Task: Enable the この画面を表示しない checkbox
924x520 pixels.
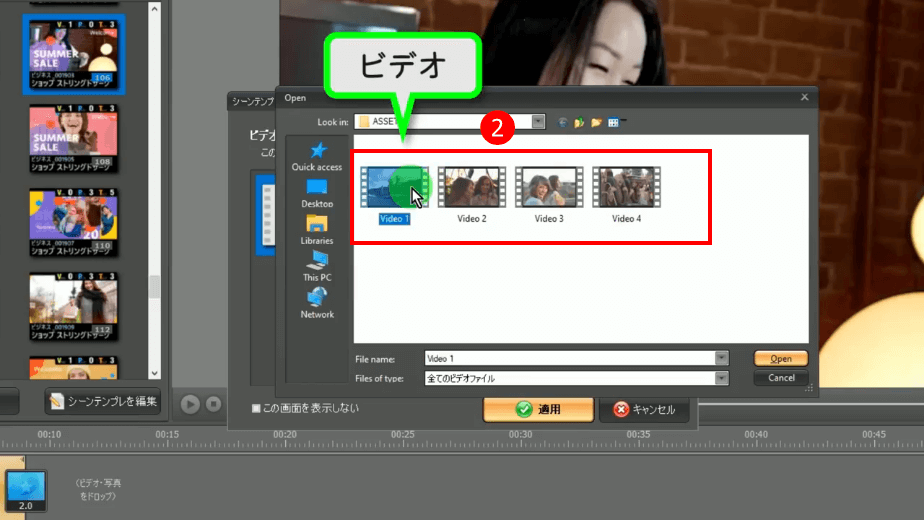Action: click(256, 408)
